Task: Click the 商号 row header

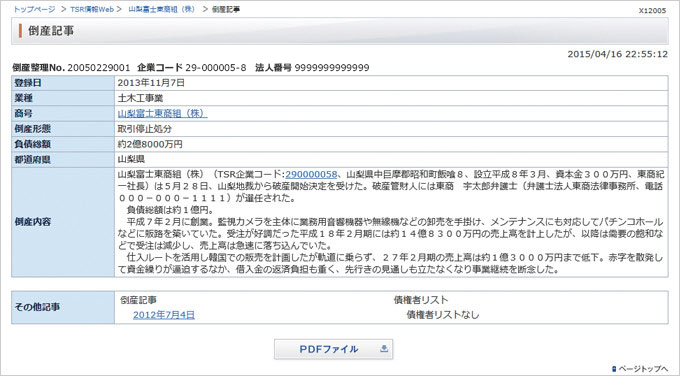Action: pos(63,114)
